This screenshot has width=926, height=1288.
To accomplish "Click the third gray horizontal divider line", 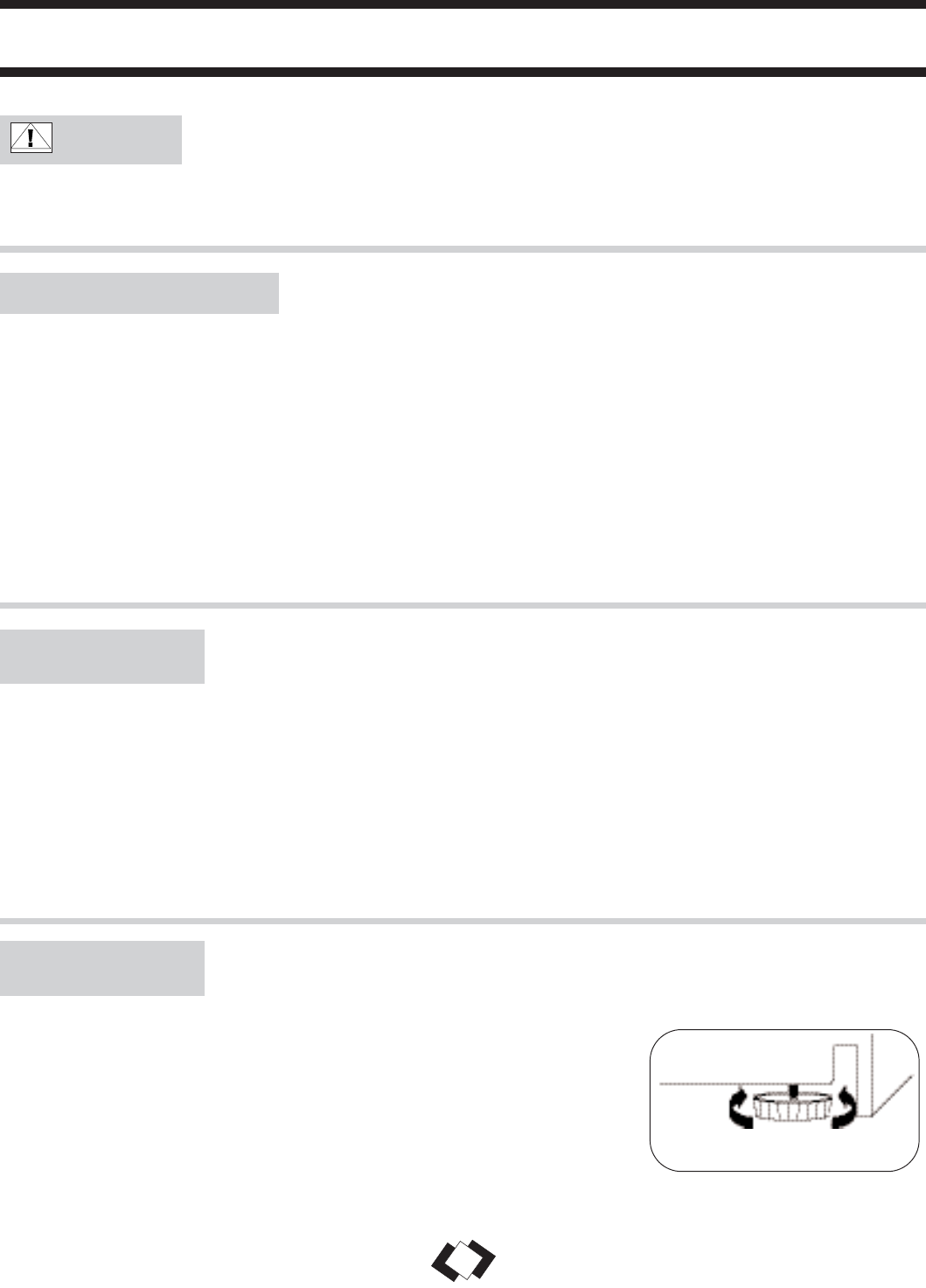I will [x=463, y=921].
